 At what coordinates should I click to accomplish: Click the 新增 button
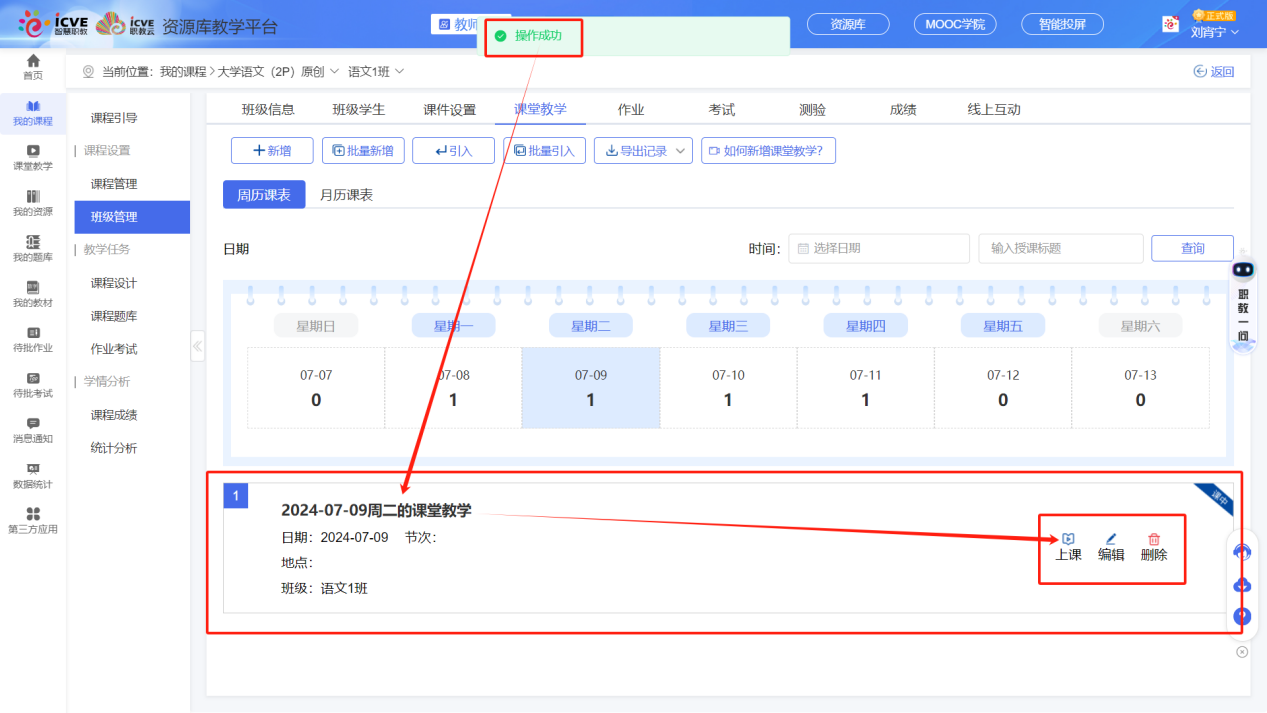click(x=272, y=150)
